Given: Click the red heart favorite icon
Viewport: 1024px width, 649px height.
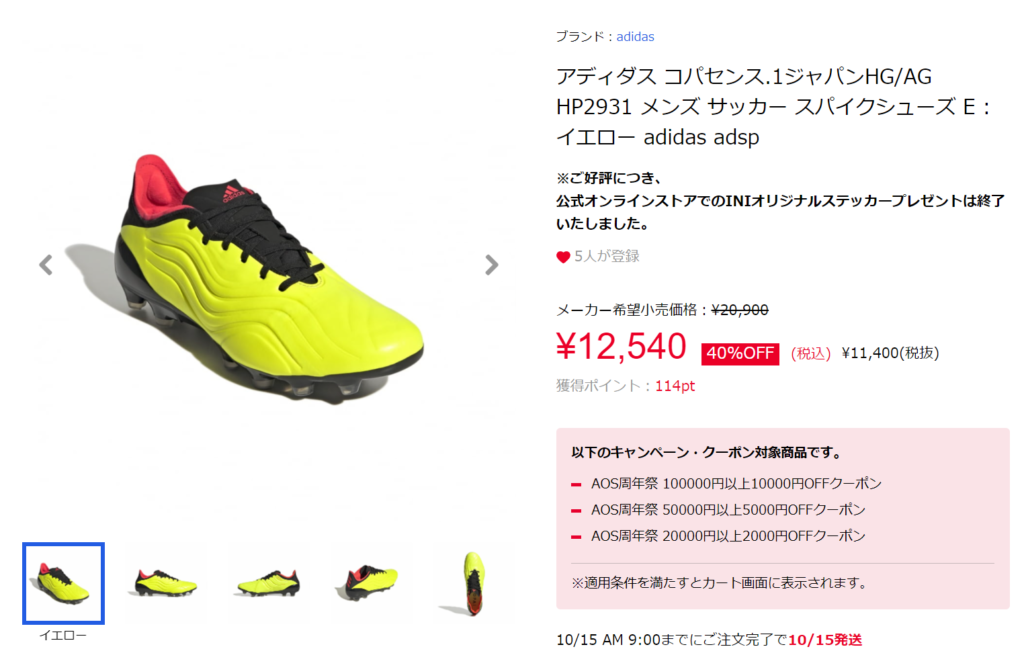Looking at the screenshot, I should (x=563, y=257).
